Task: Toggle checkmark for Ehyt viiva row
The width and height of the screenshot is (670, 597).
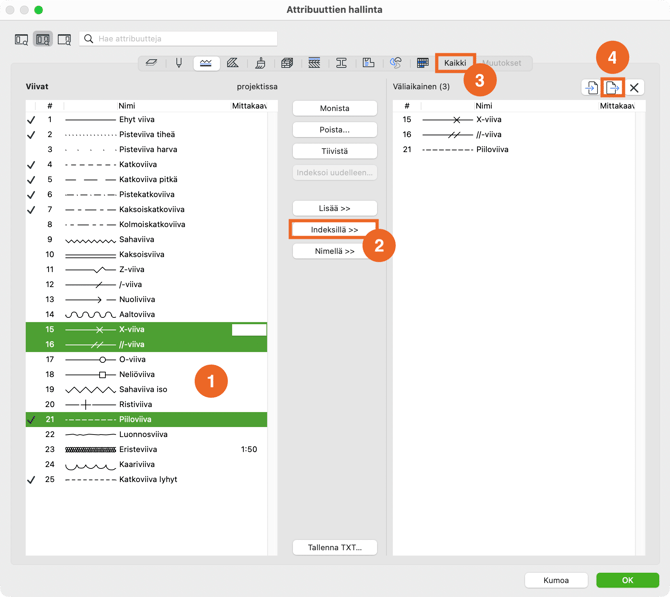Action: [x=32, y=120]
